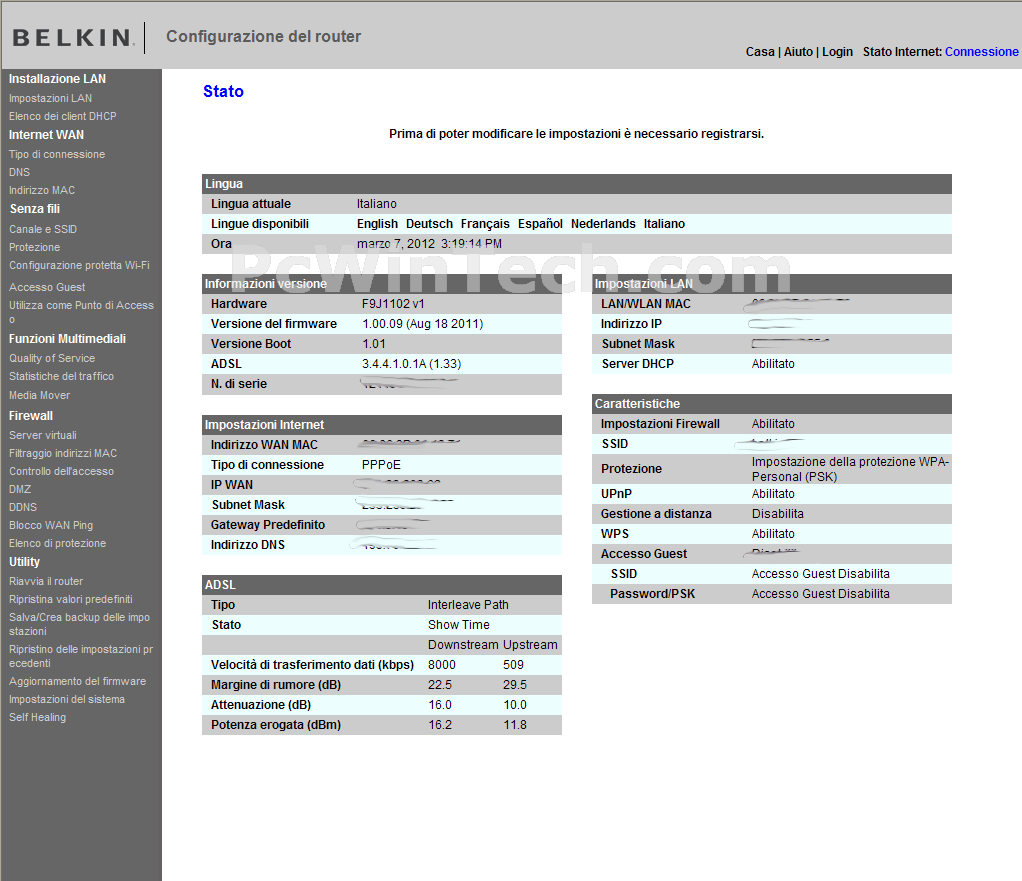Open Elenco di protezione page

(x=57, y=543)
